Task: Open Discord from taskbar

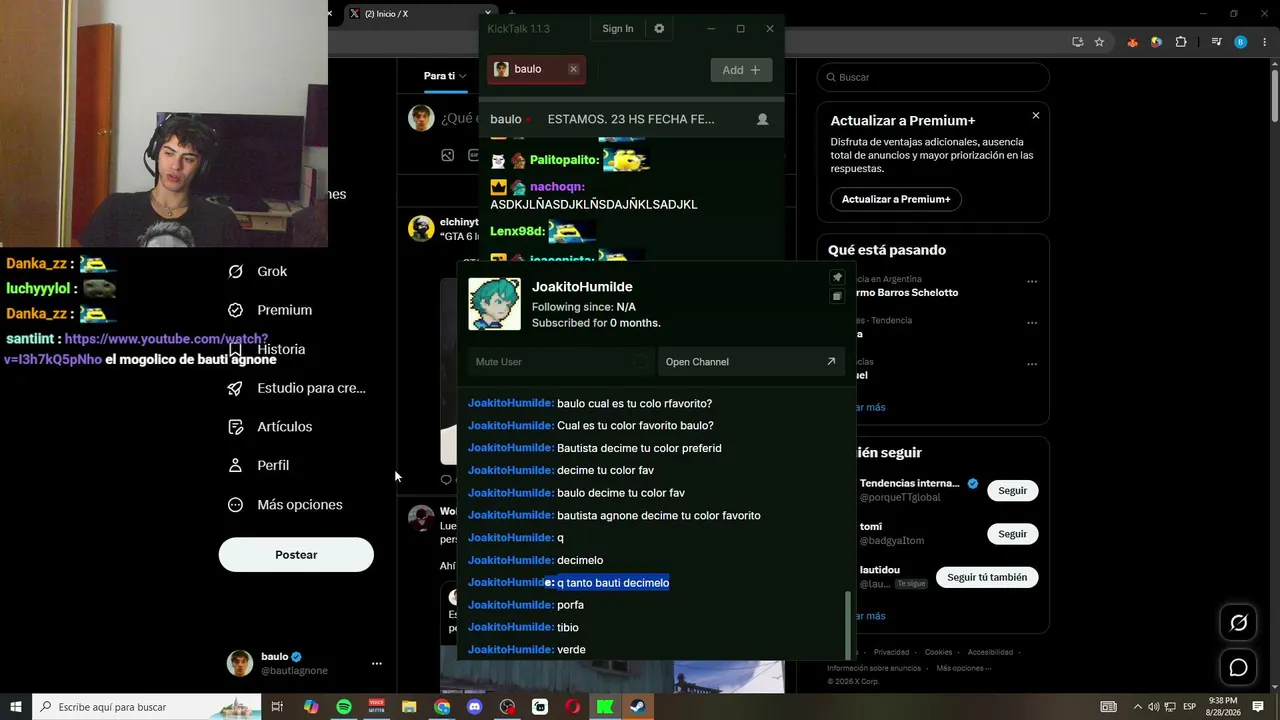Action: click(475, 707)
